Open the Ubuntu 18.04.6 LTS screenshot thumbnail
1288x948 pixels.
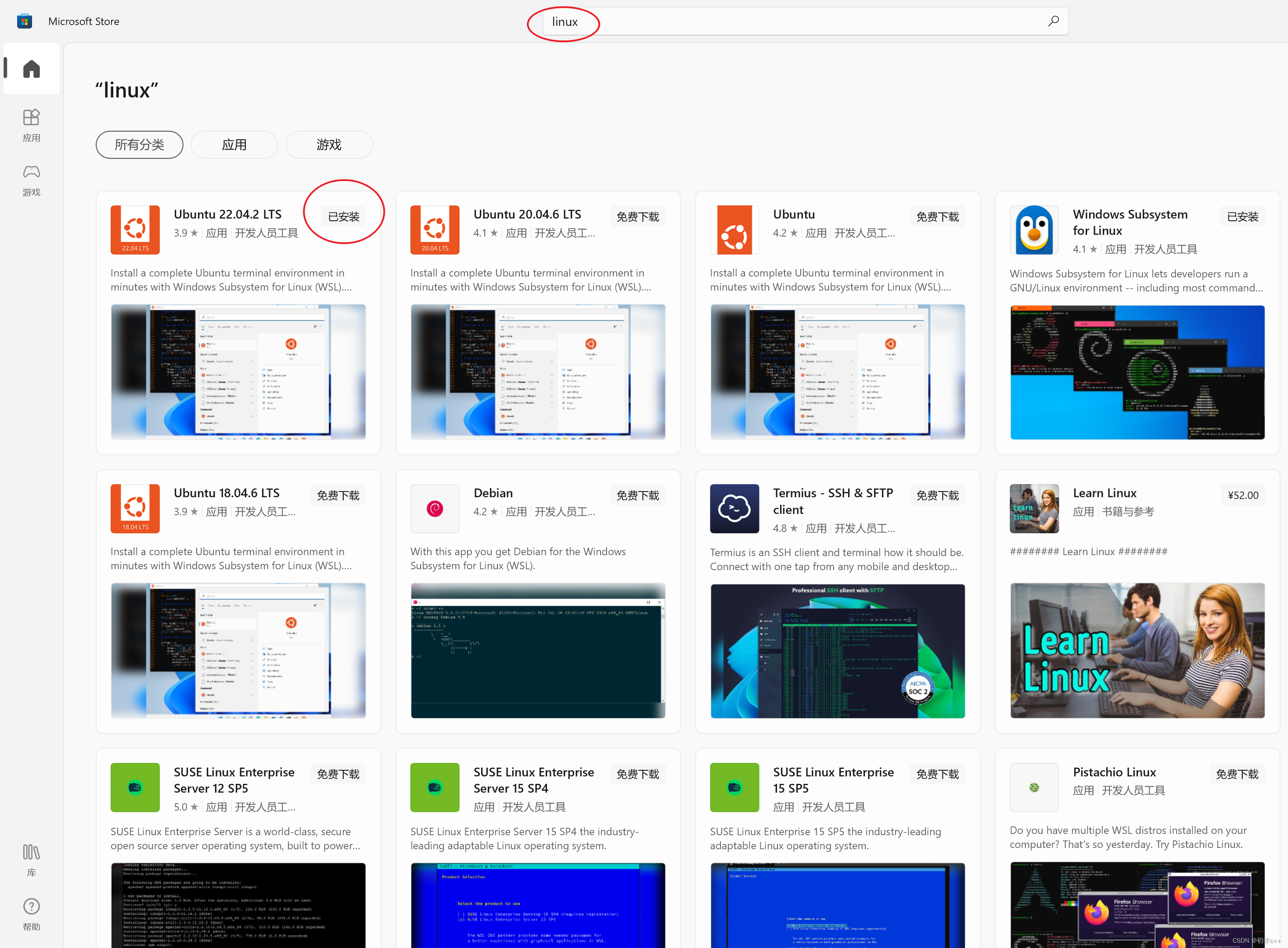[x=238, y=651]
